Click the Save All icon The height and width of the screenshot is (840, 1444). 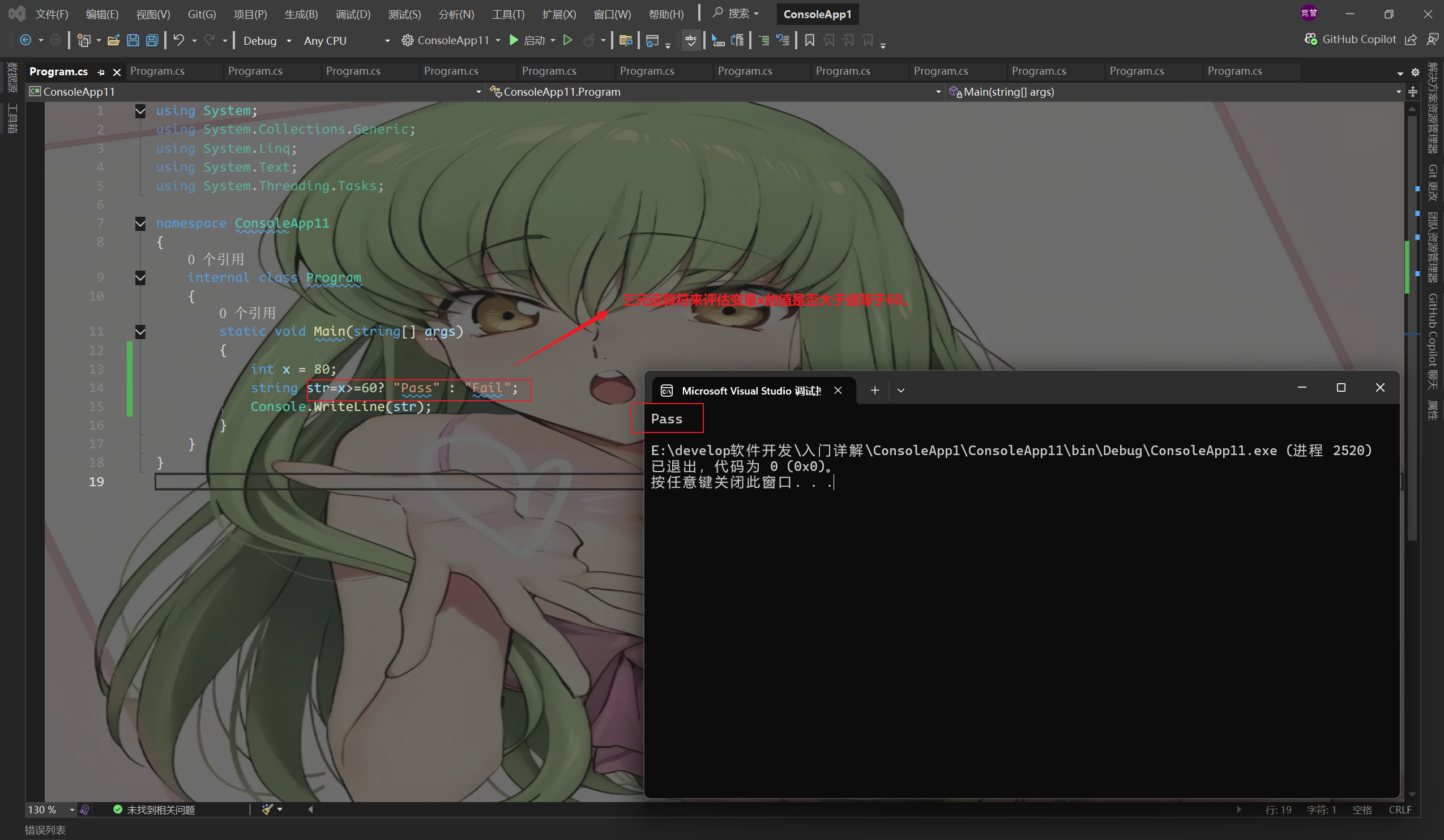click(152, 40)
